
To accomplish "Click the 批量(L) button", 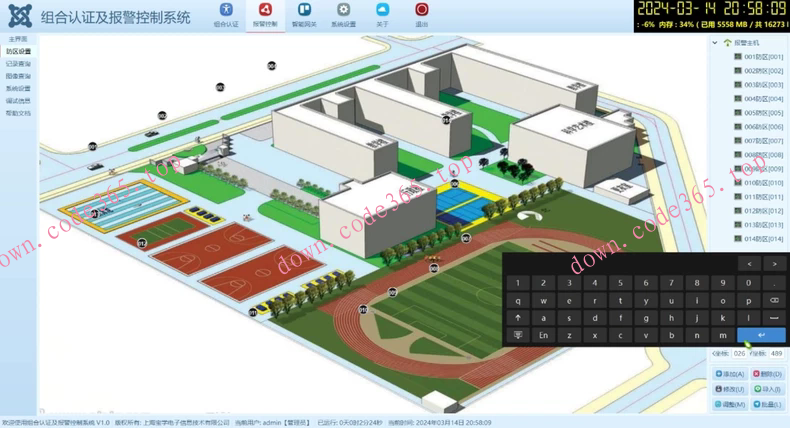I will coord(767,404).
